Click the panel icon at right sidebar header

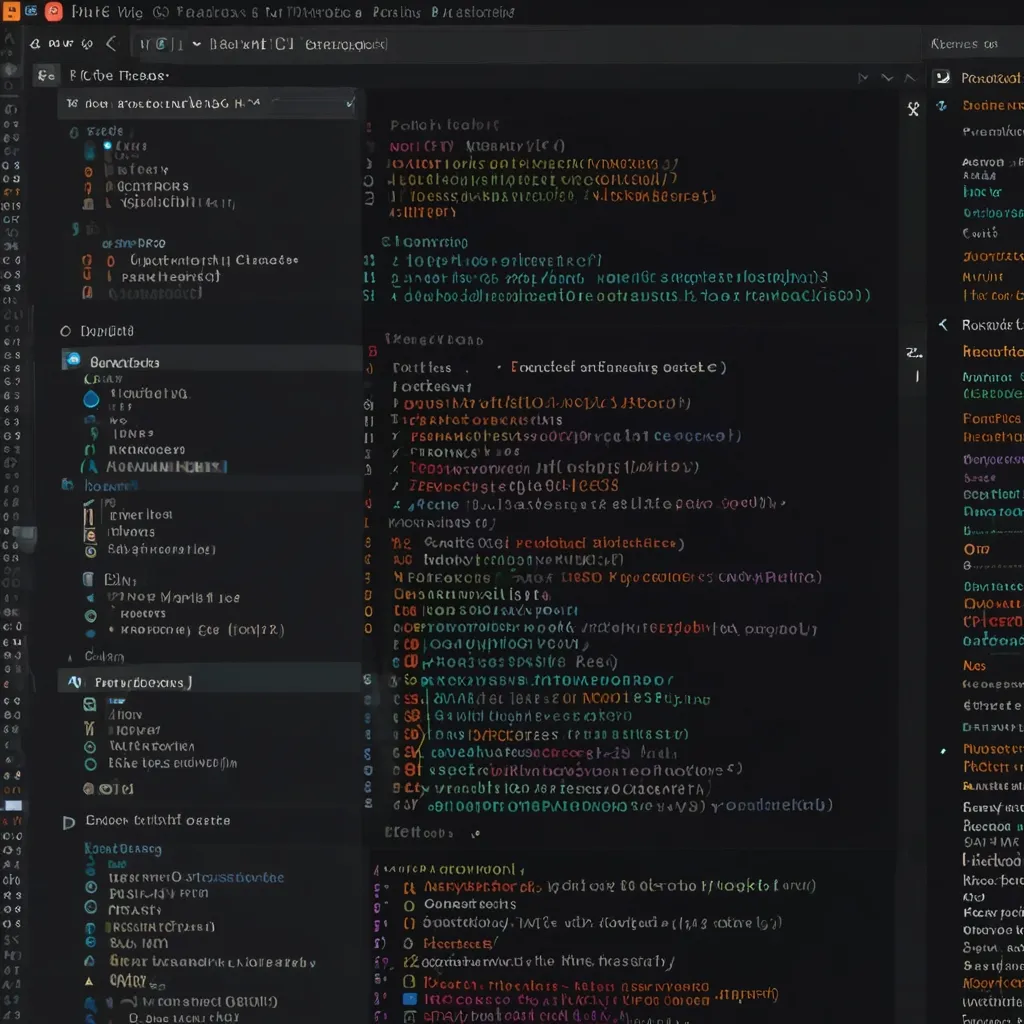[941, 78]
